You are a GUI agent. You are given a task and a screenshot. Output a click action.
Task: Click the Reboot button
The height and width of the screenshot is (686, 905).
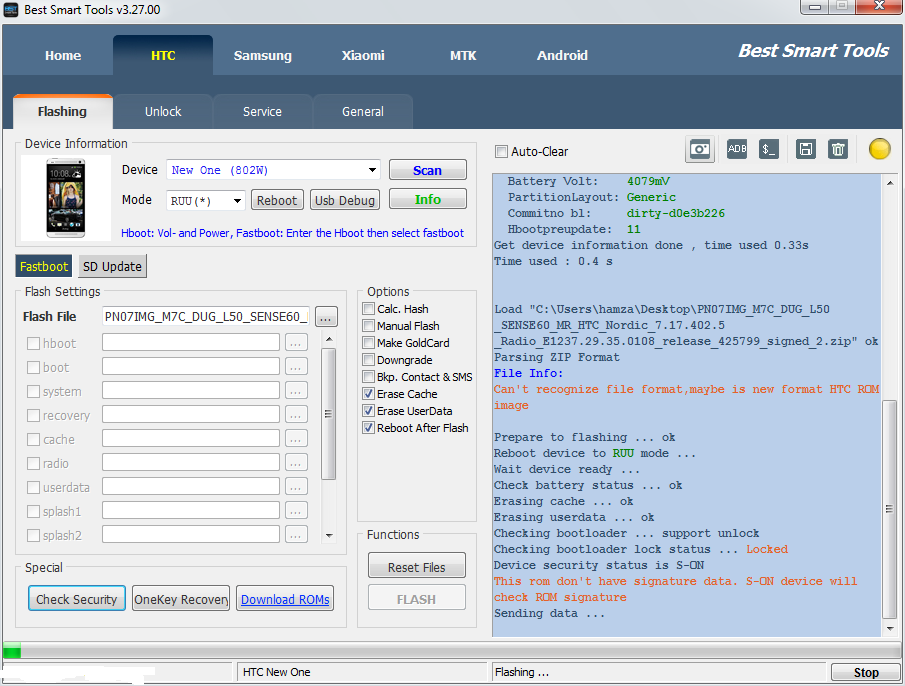(x=276, y=200)
